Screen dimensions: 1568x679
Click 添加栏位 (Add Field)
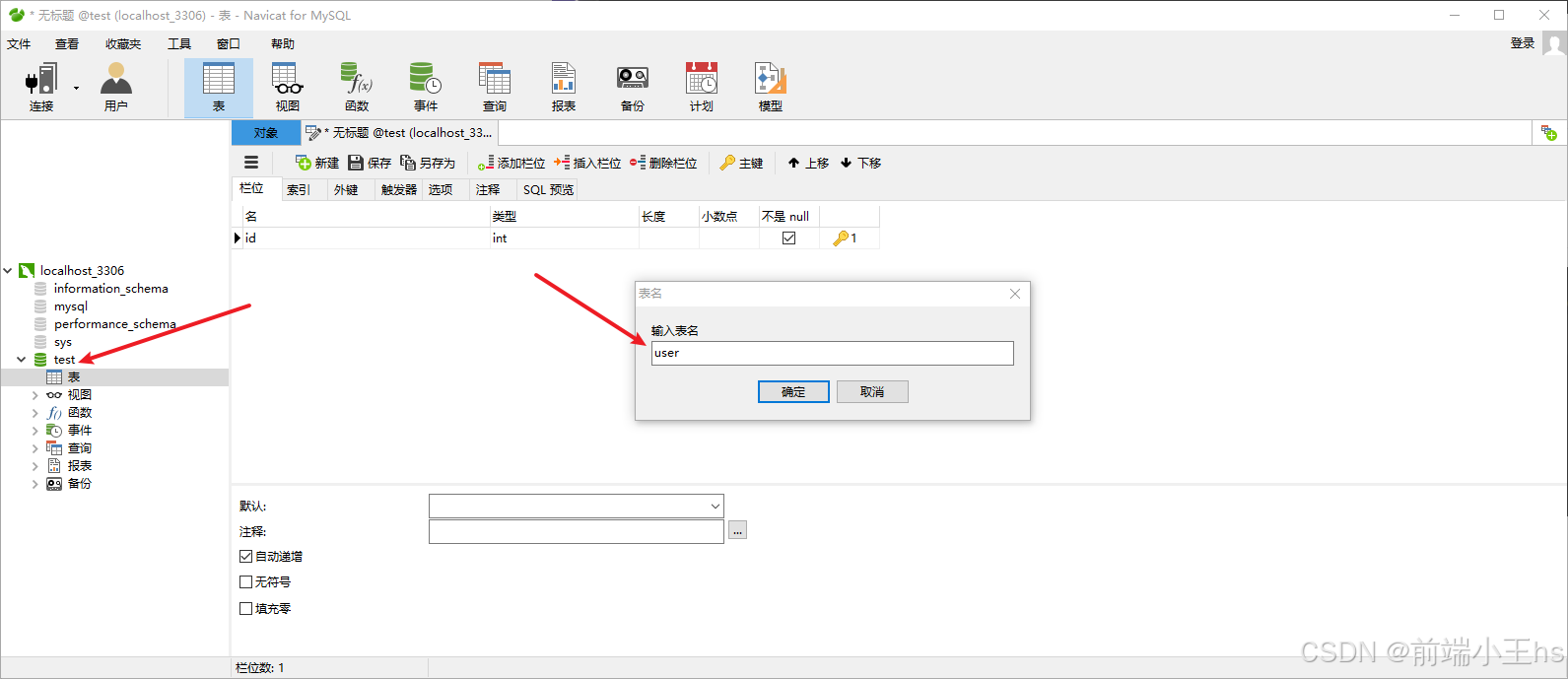511,163
